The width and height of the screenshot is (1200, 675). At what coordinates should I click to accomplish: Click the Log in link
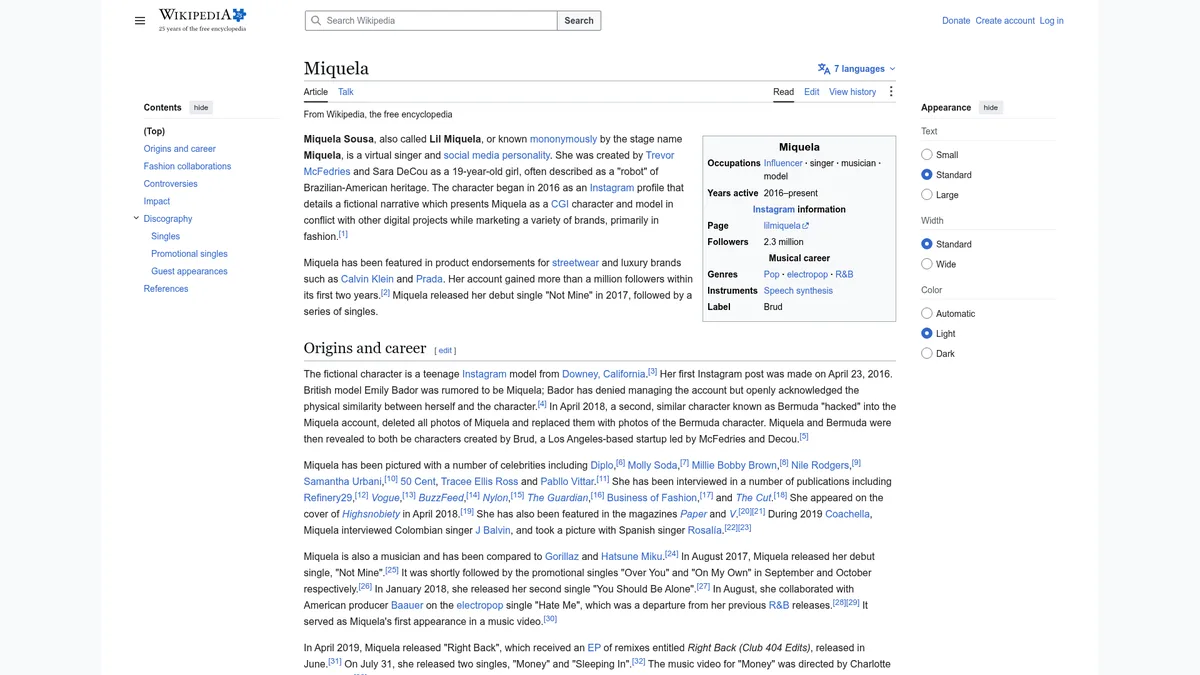pyautogui.click(x=1052, y=20)
